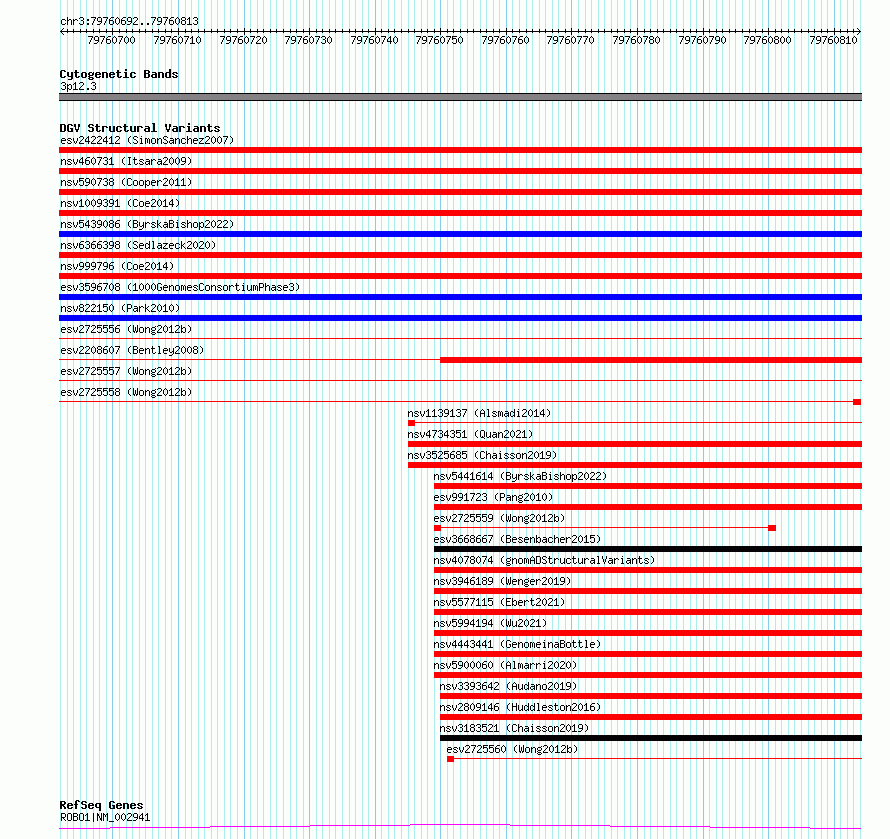Click ruler position 79760810
Viewport: 890px width, 839px height.
click(833, 40)
